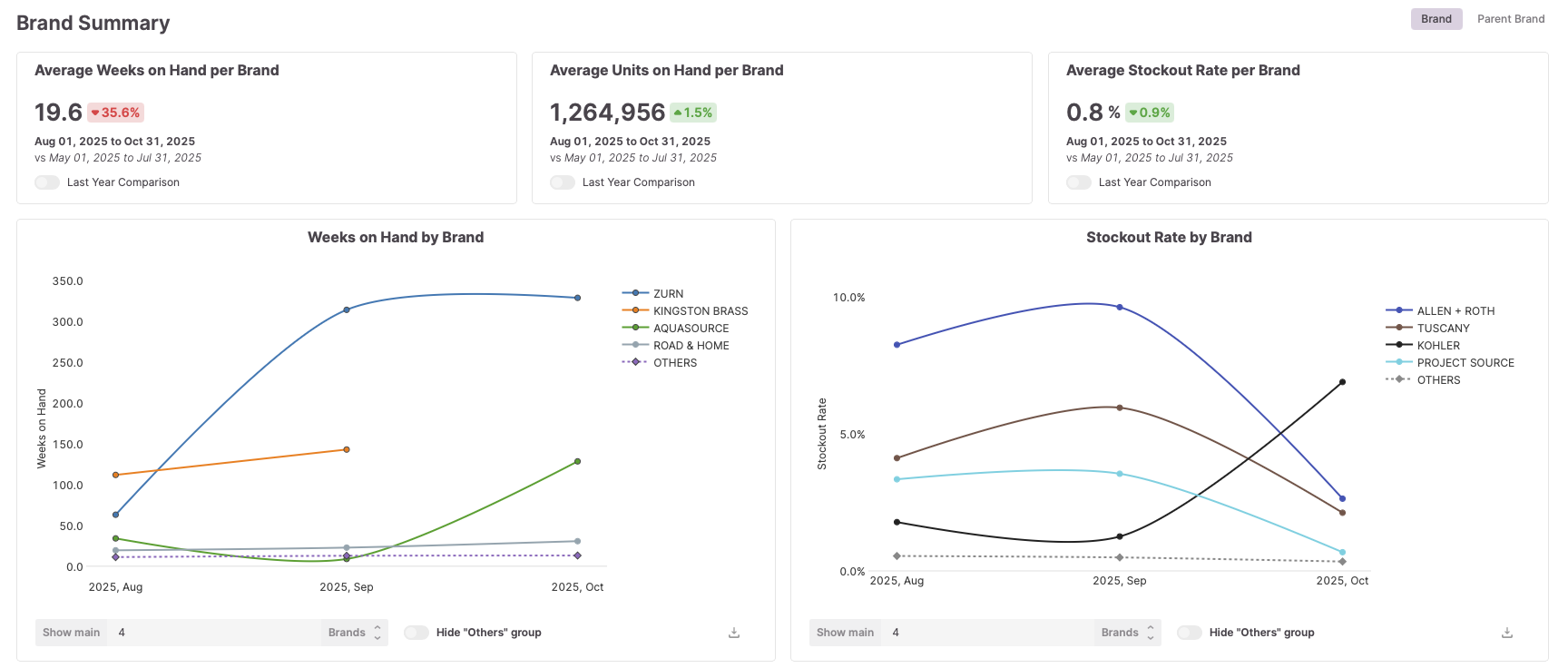Viewport: 1568px width, 668px height.
Task: Click ZURN's September data point
Action: 347,309
